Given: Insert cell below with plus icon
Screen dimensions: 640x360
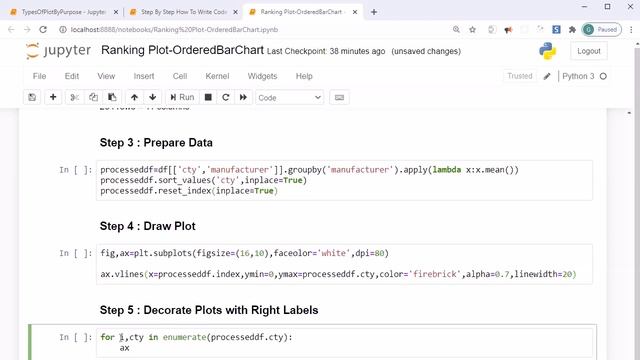Looking at the screenshot, I should [53, 98].
